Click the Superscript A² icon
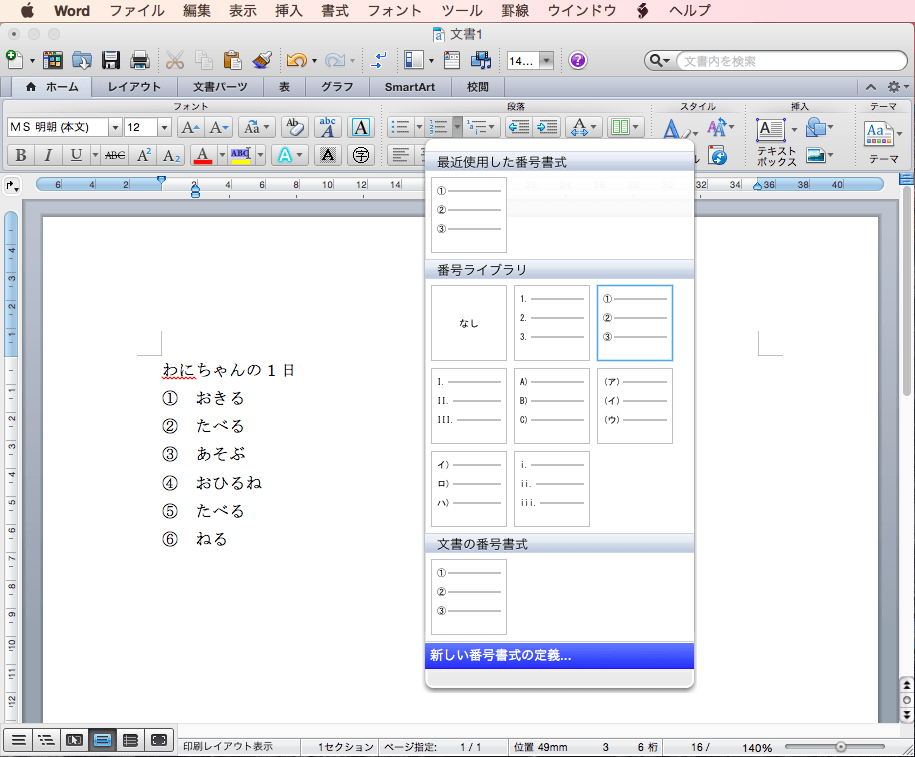915x757 pixels. [144, 155]
